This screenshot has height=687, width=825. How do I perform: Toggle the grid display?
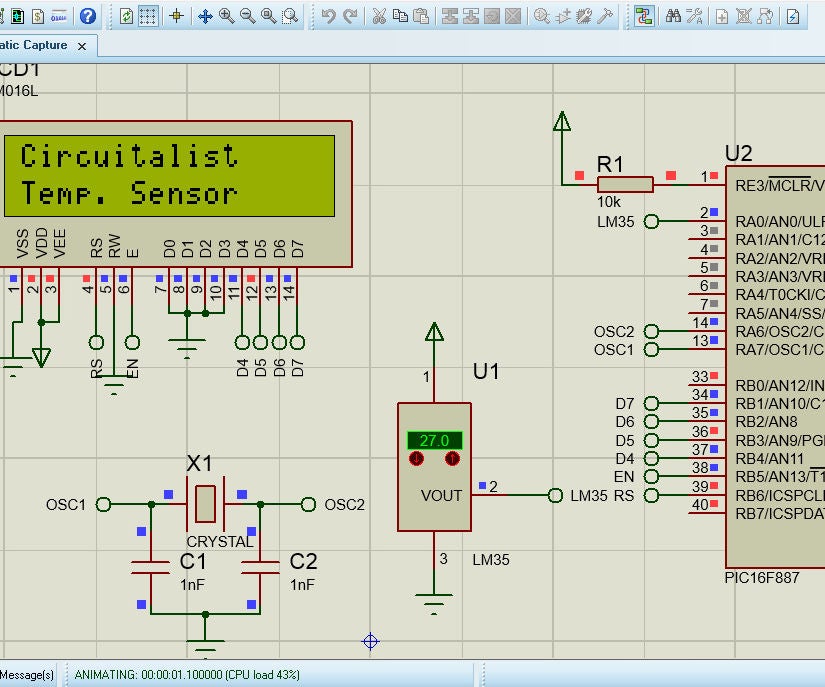point(148,15)
